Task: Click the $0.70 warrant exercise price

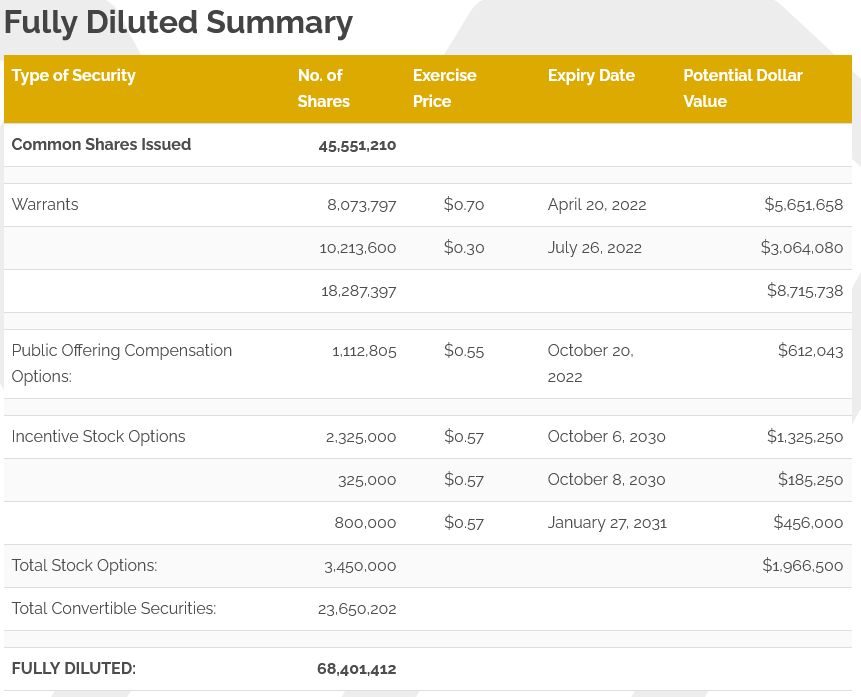Action: [464, 205]
